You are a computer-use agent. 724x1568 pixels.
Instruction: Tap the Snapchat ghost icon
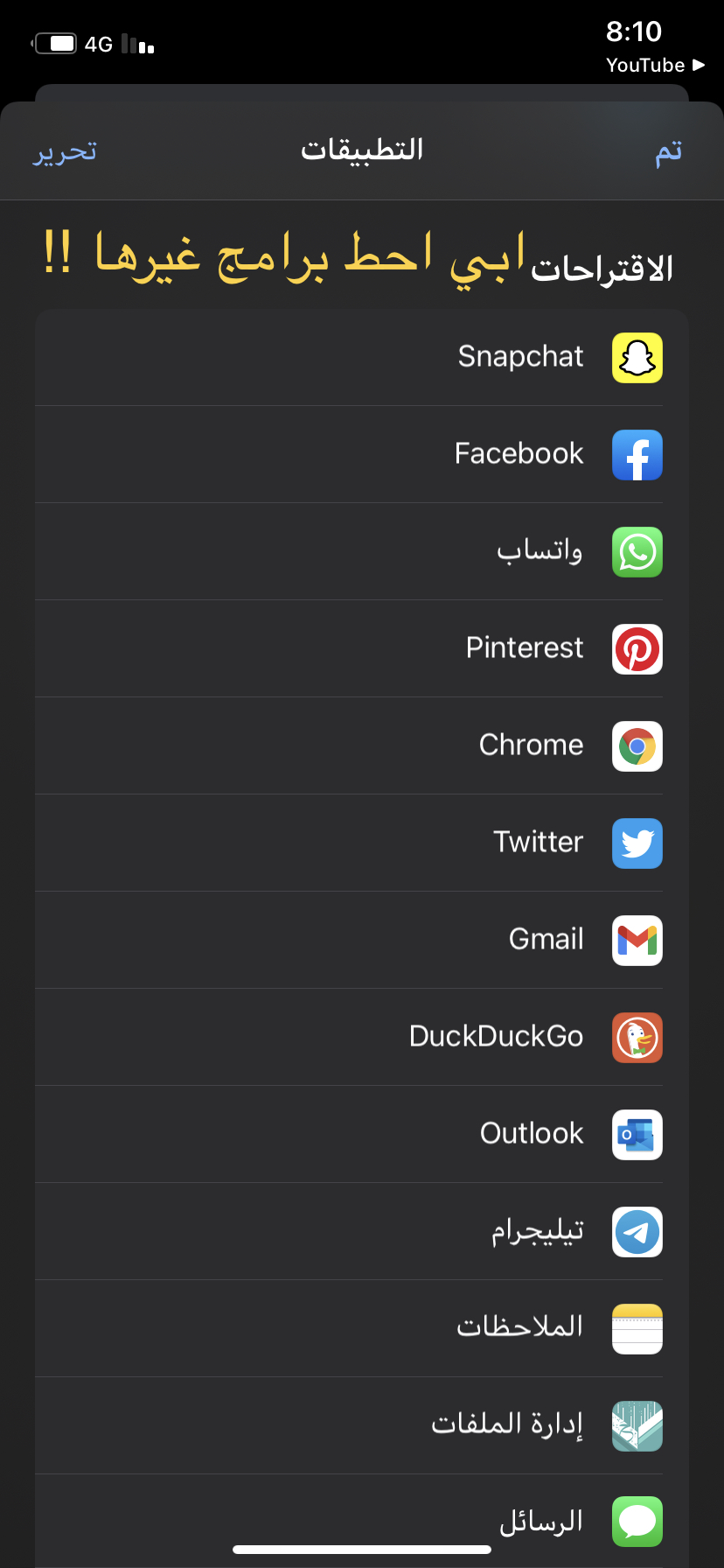tap(637, 358)
